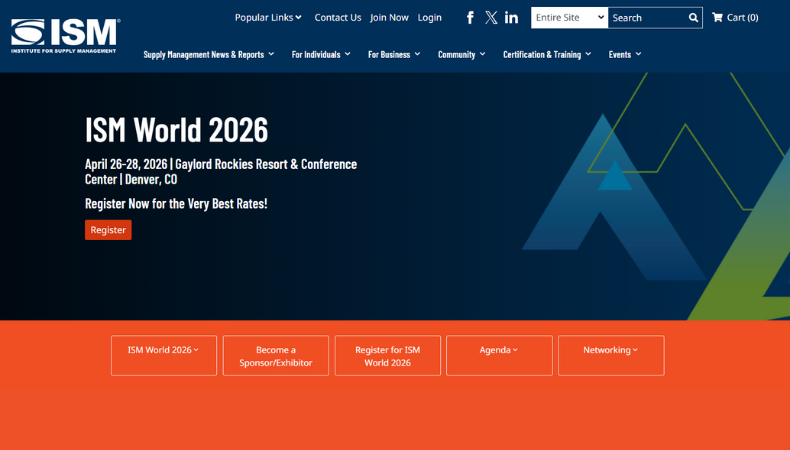Image resolution: width=790 pixels, height=450 pixels.
Task: Click the shopping cart icon
Action: click(717, 18)
